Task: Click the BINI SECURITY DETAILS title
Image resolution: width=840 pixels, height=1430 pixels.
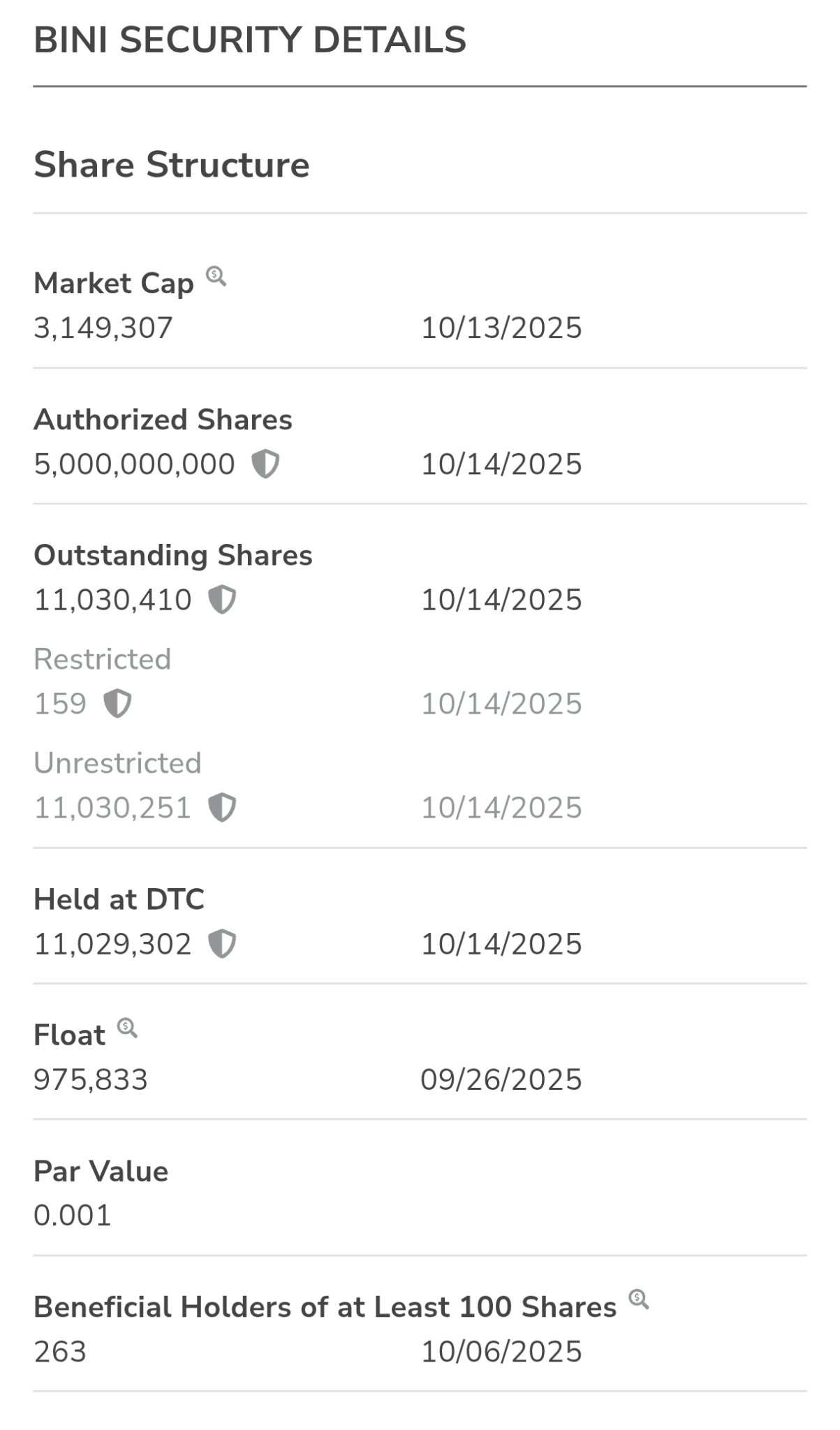Action: click(250, 40)
